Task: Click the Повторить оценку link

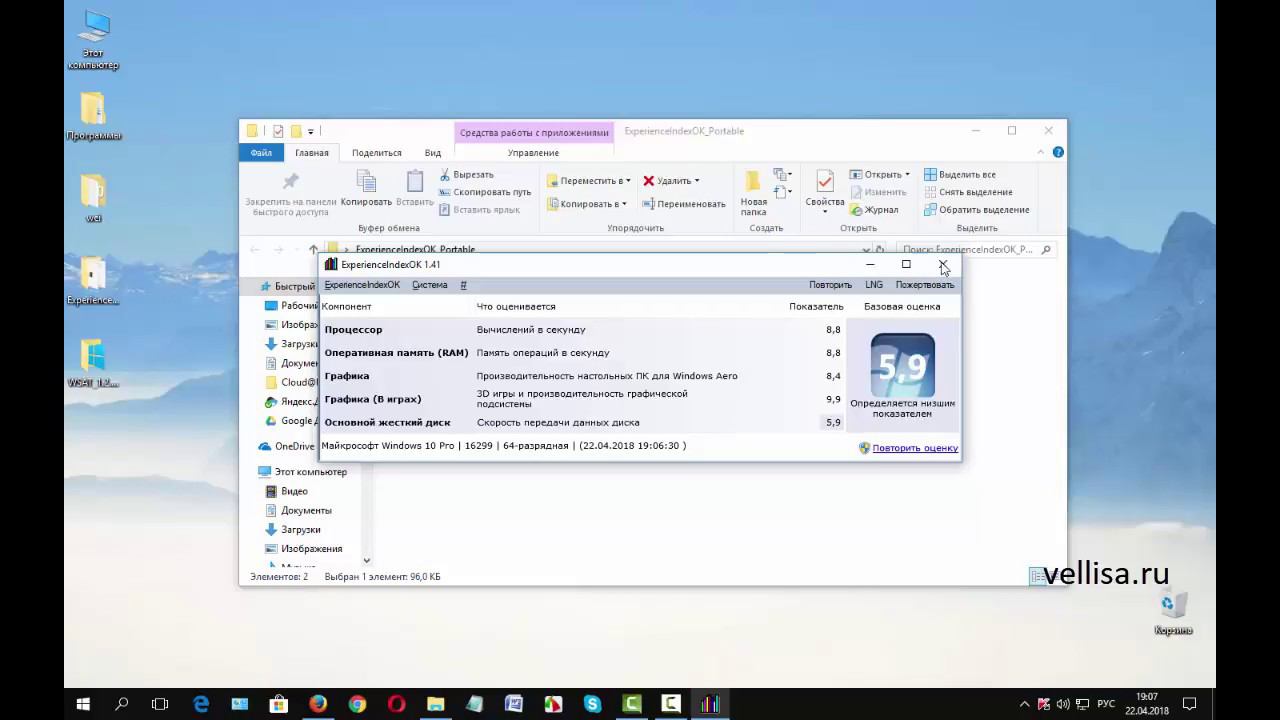Action: coord(915,448)
